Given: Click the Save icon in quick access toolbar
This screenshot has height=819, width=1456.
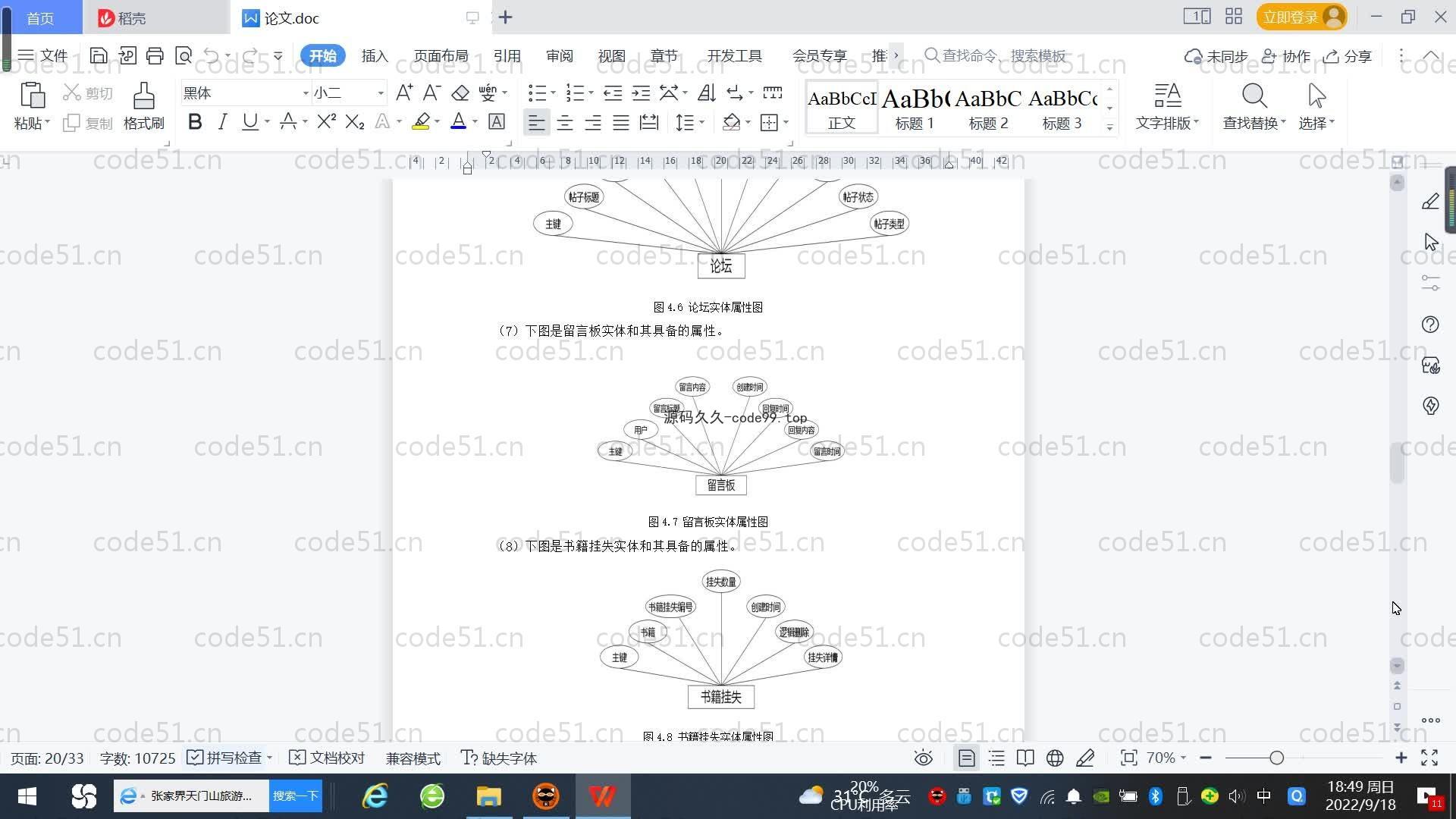Looking at the screenshot, I should pyautogui.click(x=99, y=55).
